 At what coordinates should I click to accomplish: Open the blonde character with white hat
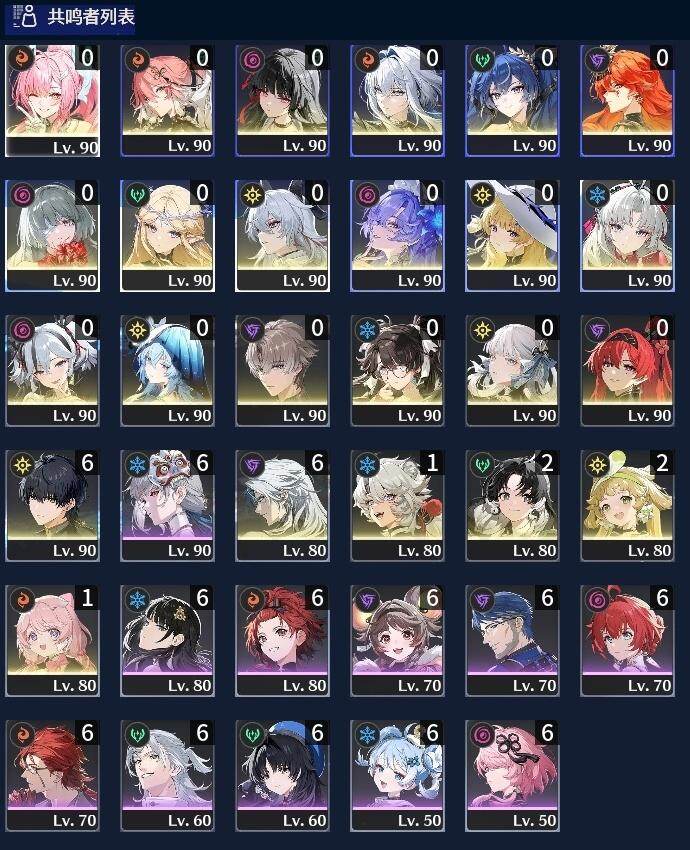(x=512, y=236)
